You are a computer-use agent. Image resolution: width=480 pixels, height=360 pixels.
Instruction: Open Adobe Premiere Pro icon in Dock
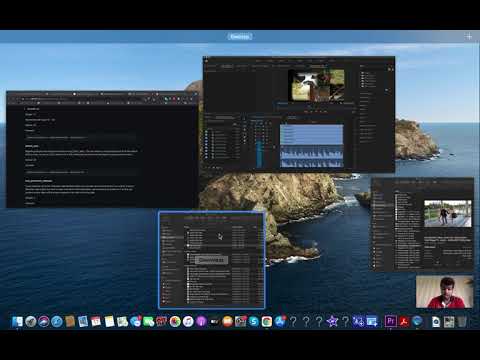pyautogui.click(x=391, y=321)
